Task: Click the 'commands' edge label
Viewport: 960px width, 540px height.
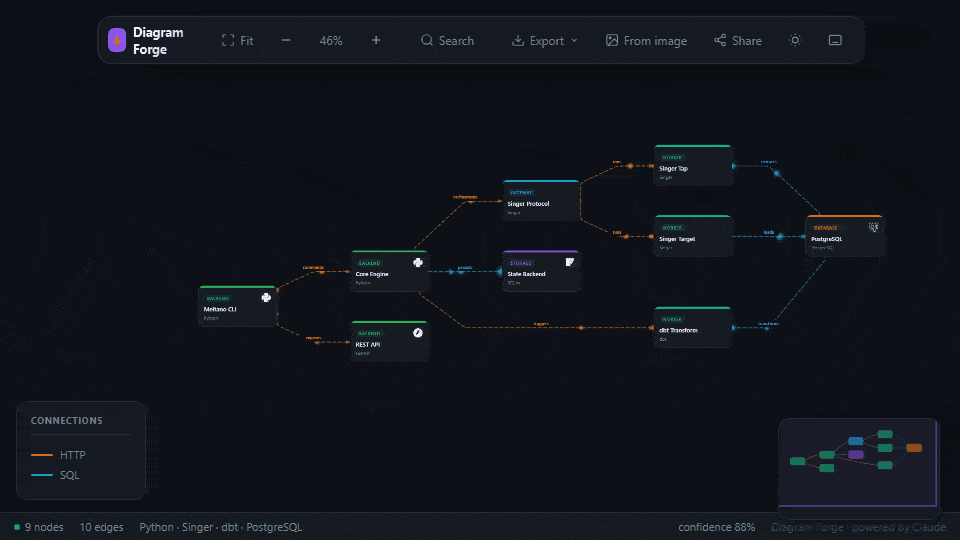Action: [x=313, y=268]
